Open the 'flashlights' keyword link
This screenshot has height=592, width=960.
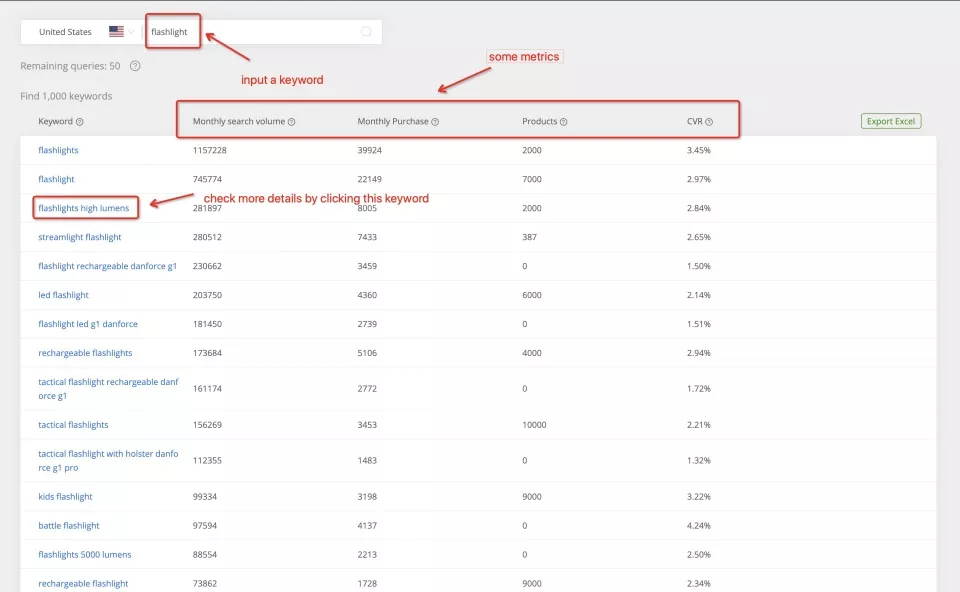58,150
